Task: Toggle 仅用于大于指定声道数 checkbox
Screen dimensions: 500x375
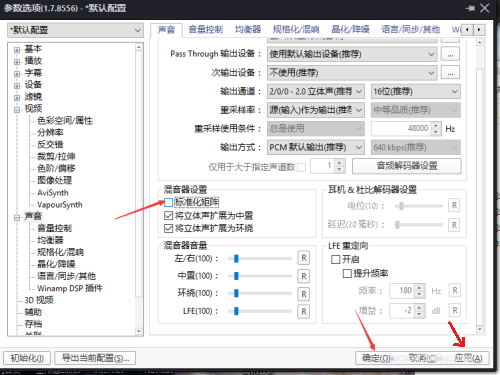Action: (x=301, y=167)
